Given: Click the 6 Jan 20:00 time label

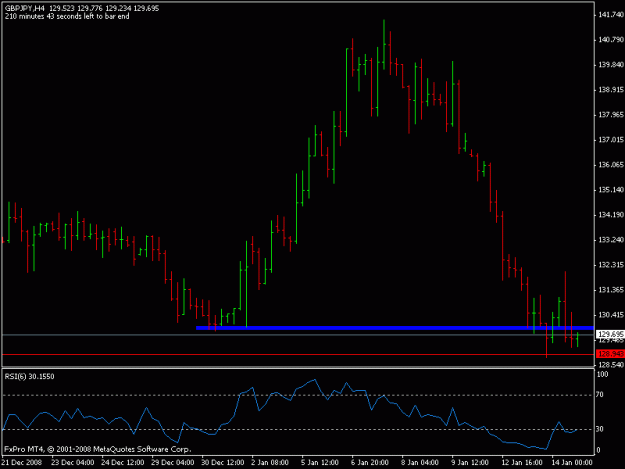Looking at the screenshot, I should click(370, 463).
